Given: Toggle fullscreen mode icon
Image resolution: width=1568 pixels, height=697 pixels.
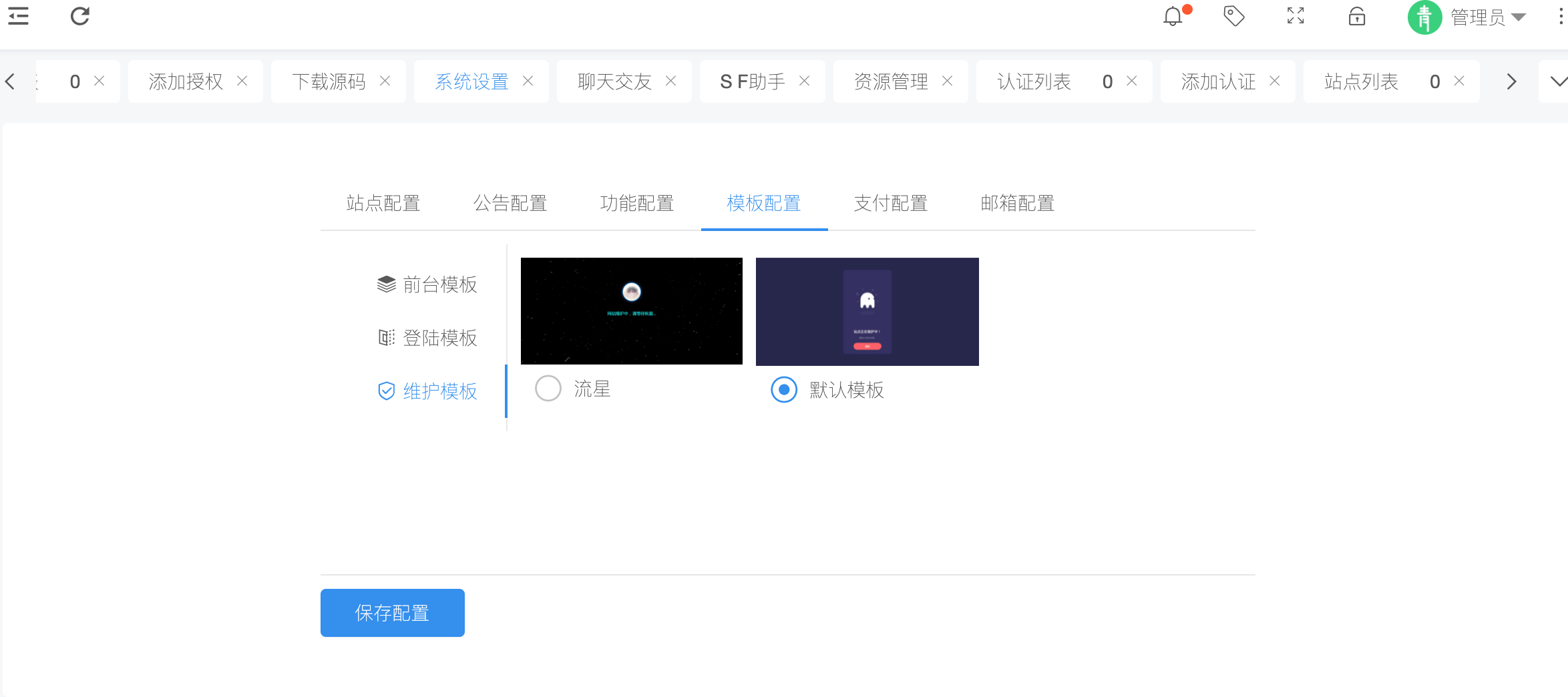Looking at the screenshot, I should click(1296, 16).
